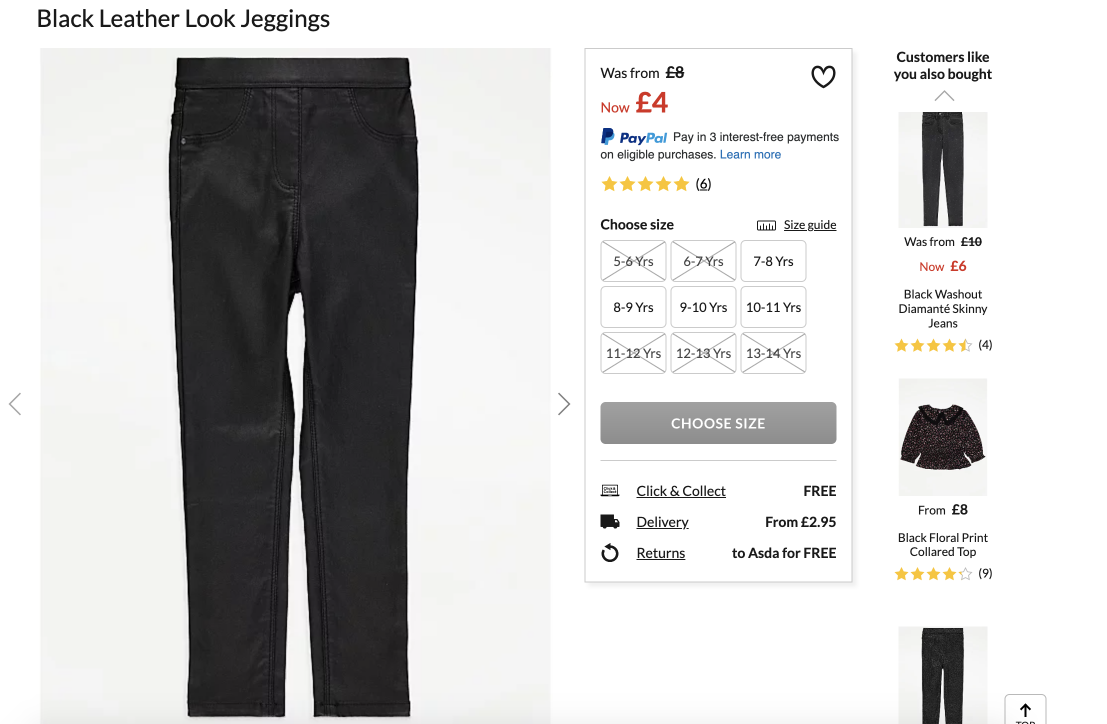The image size is (1107, 724).
Task: Click the PayPal logo
Action: tap(634, 137)
